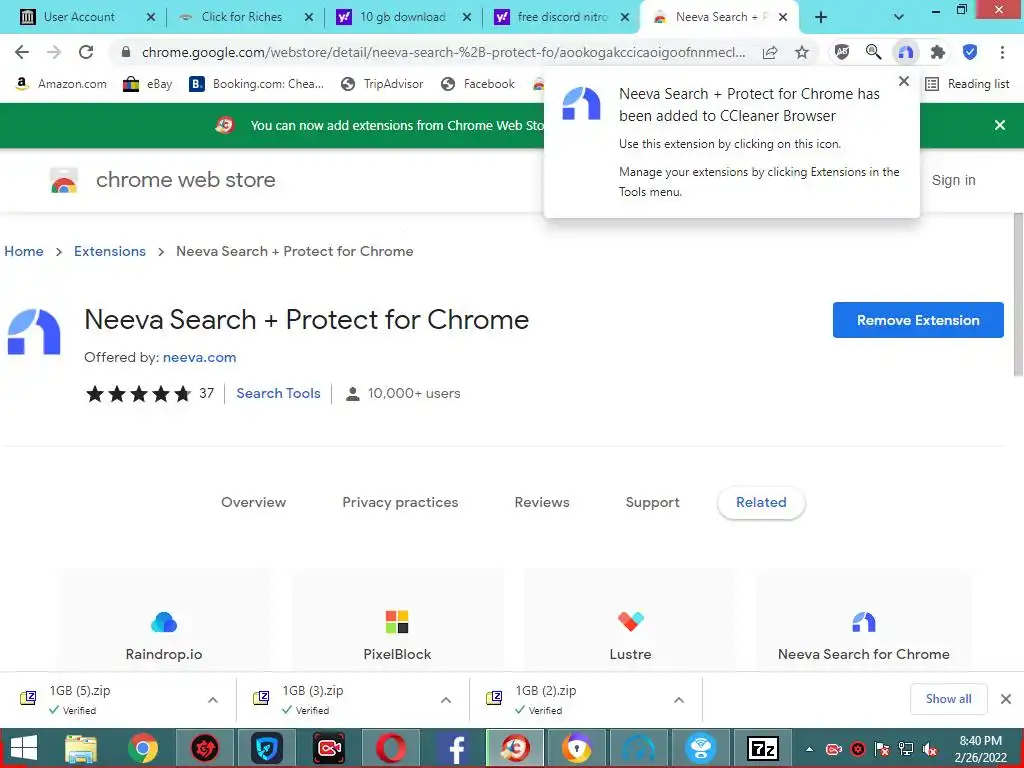Viewport: 1024px width, 768px height.
Task: Switch to the Click for Riches tab
Action: 242,17
